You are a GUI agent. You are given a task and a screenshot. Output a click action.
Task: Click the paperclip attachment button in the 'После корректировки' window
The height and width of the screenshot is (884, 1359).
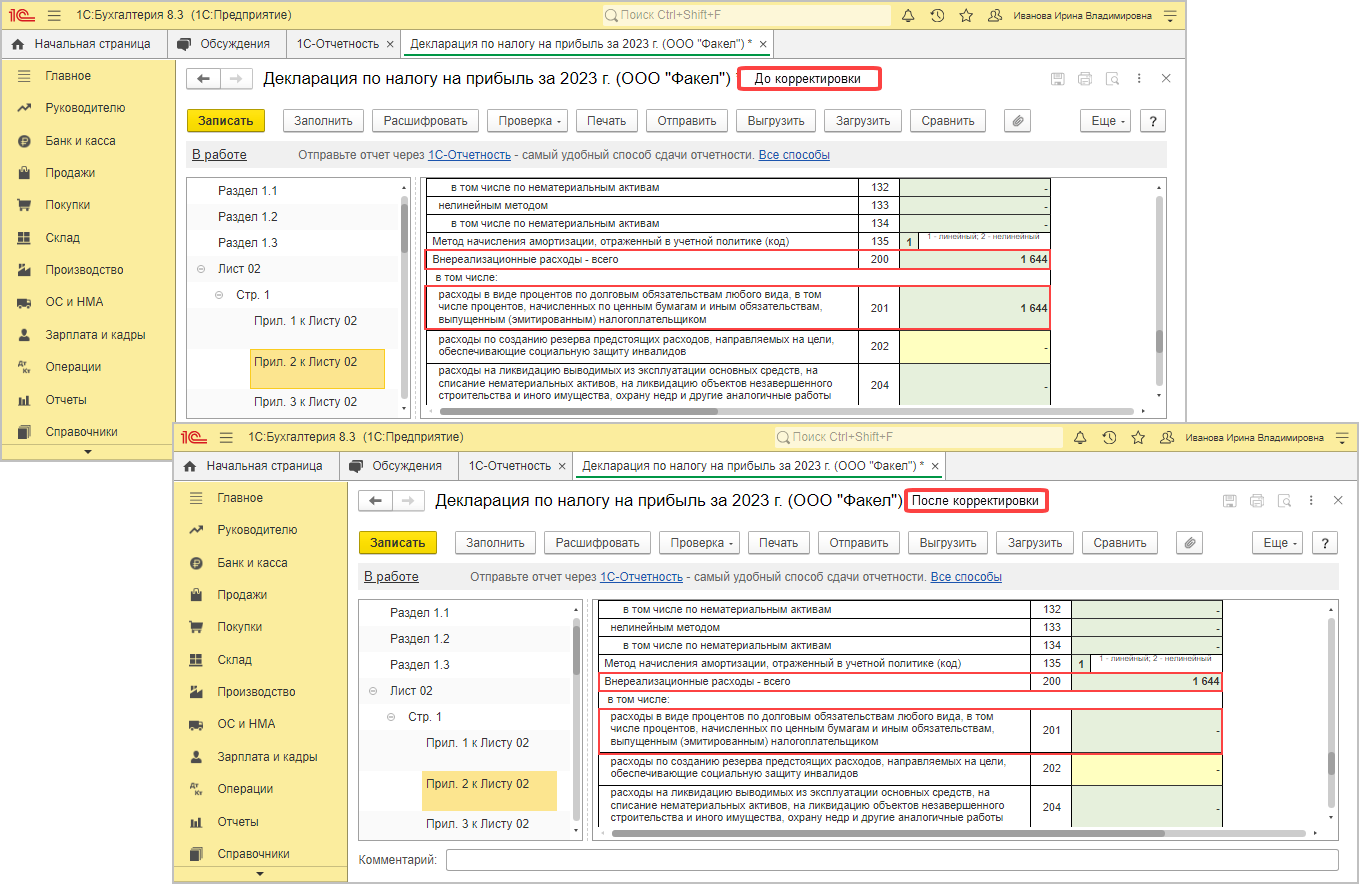tap(1189, 543)
